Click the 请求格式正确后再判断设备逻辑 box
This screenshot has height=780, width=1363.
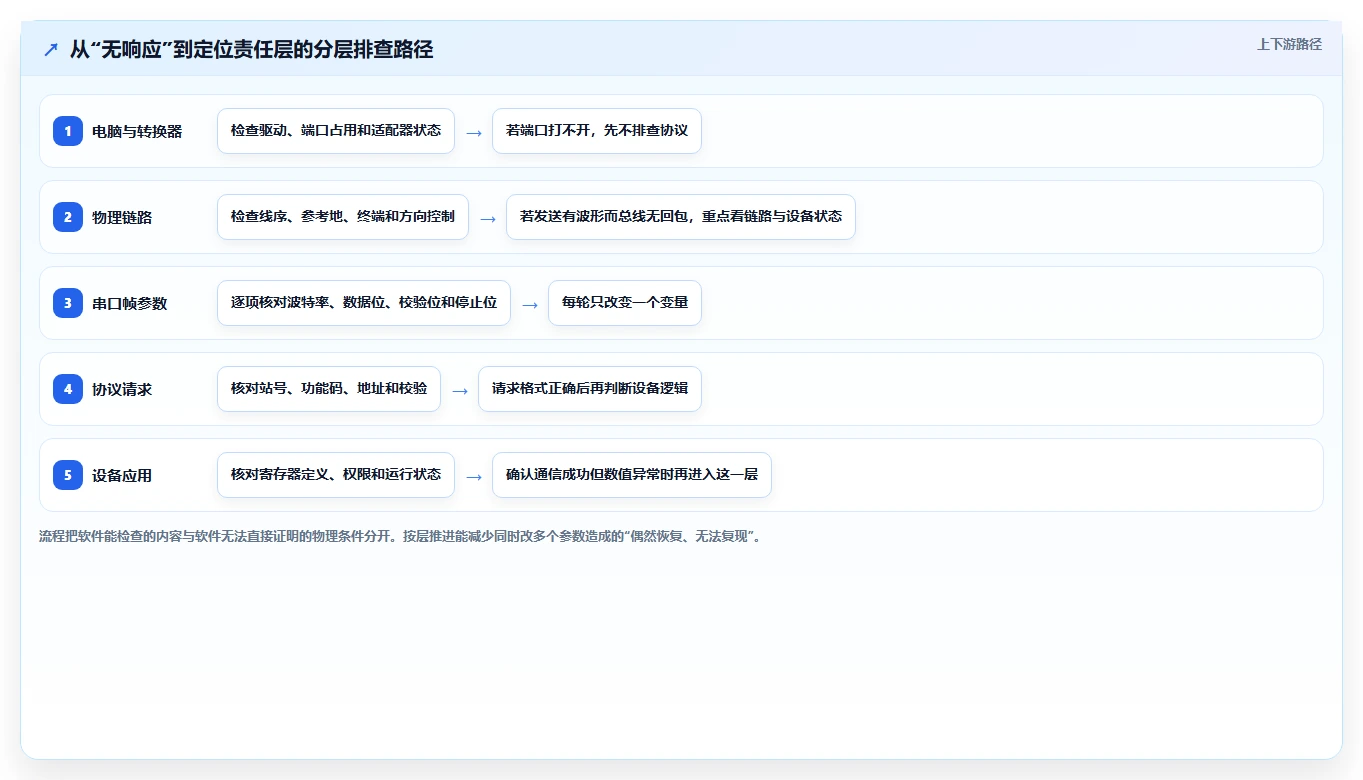pos(590,389)
